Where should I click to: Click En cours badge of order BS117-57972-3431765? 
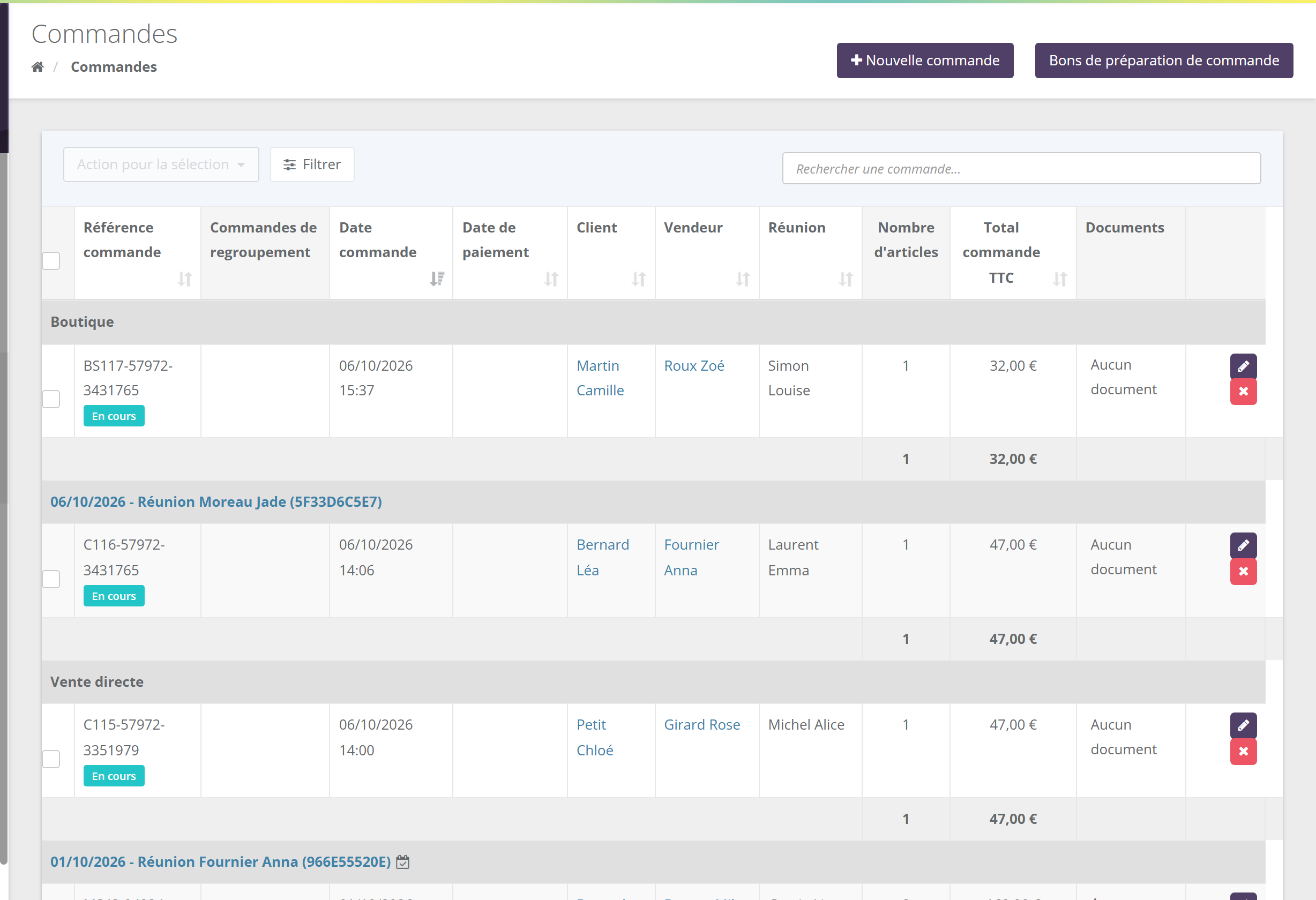click(114, 416)
